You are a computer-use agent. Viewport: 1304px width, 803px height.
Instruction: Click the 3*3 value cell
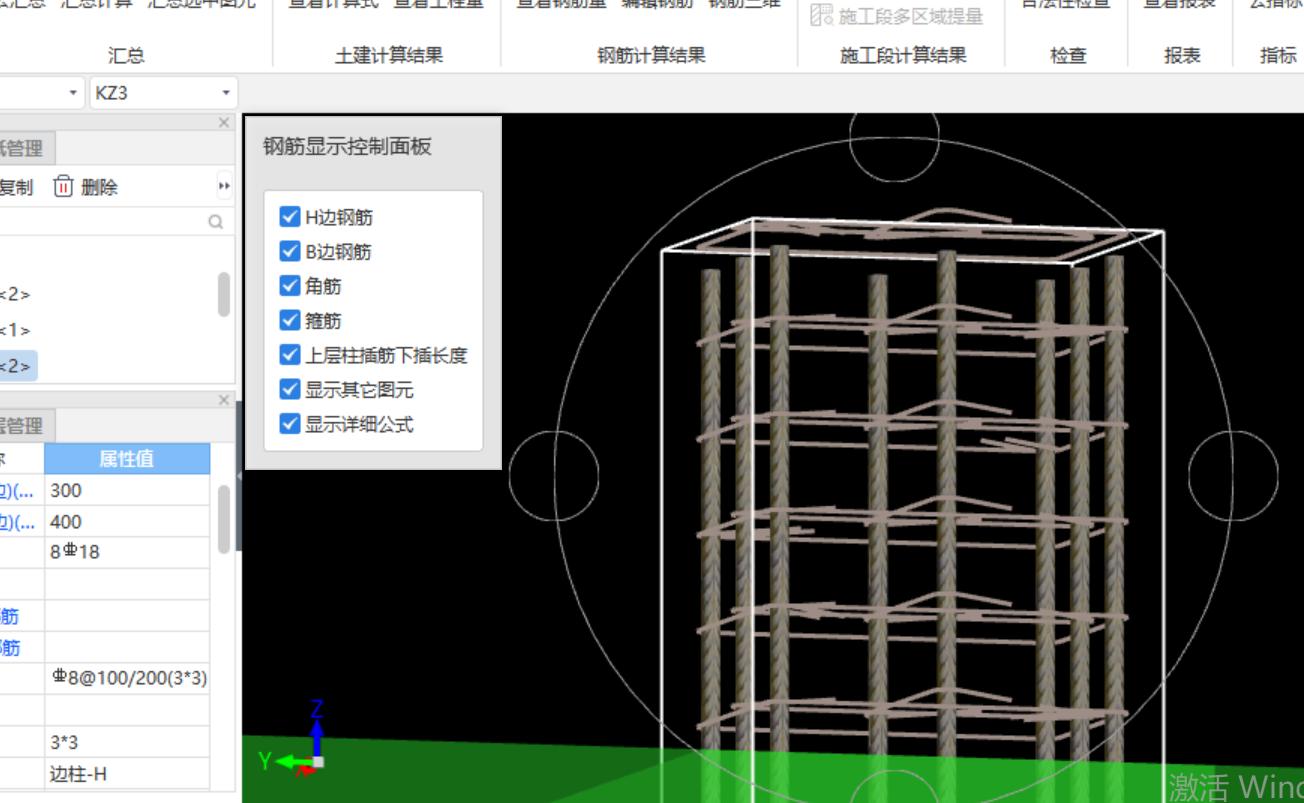pyautogui.click(x=127, y=742)
